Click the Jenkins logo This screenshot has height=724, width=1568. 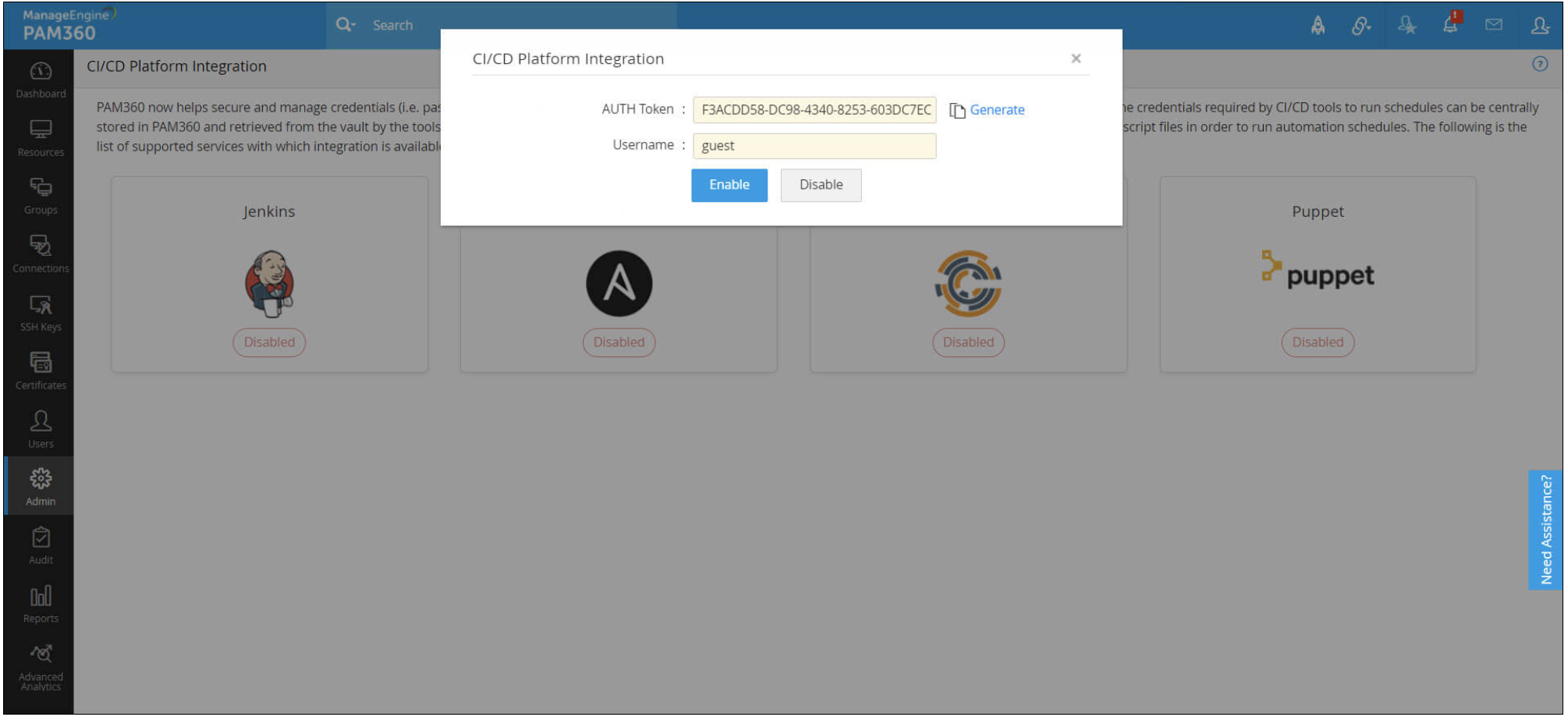coord(269,283)
